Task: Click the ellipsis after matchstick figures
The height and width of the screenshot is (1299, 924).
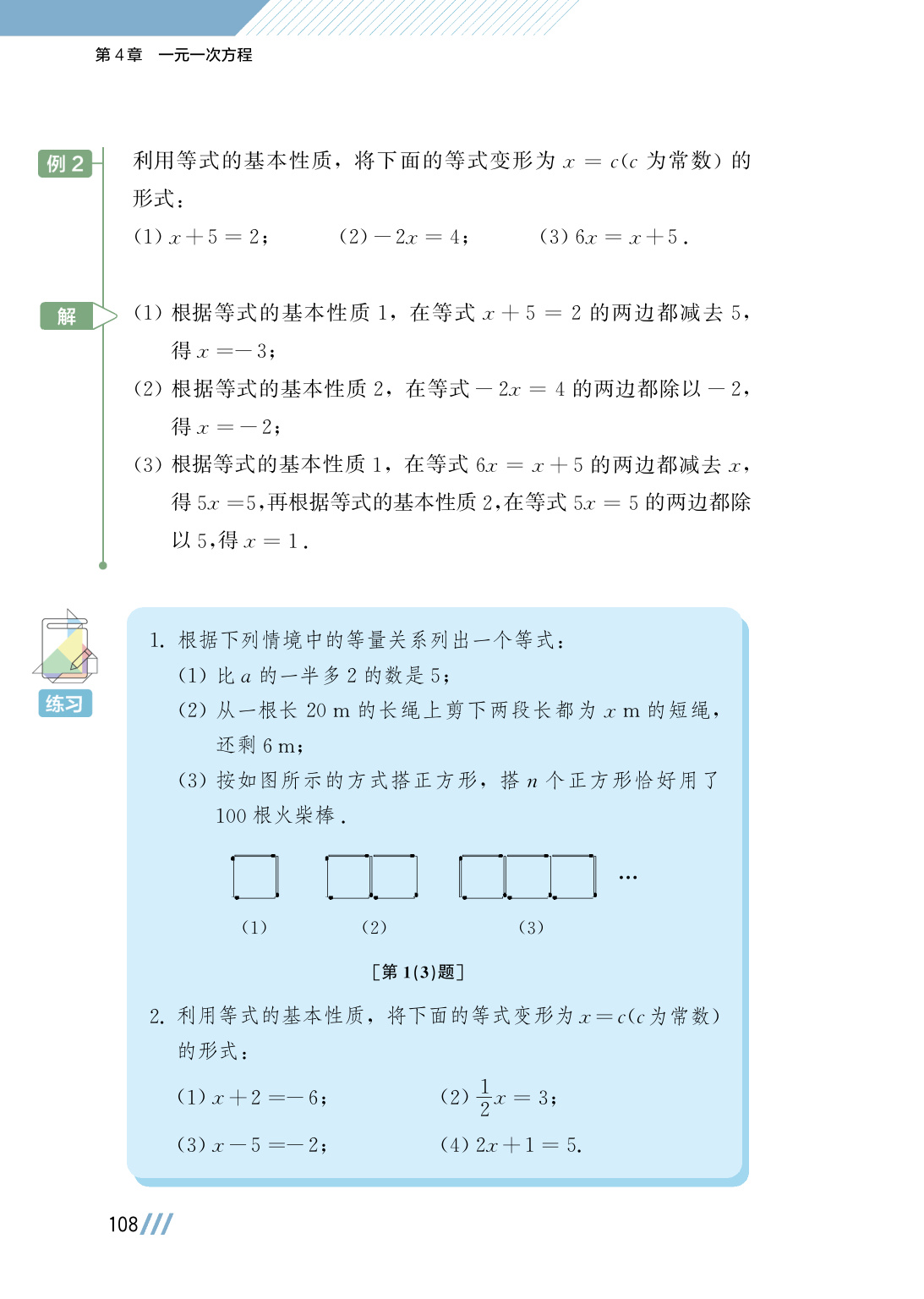Action: 627,878
